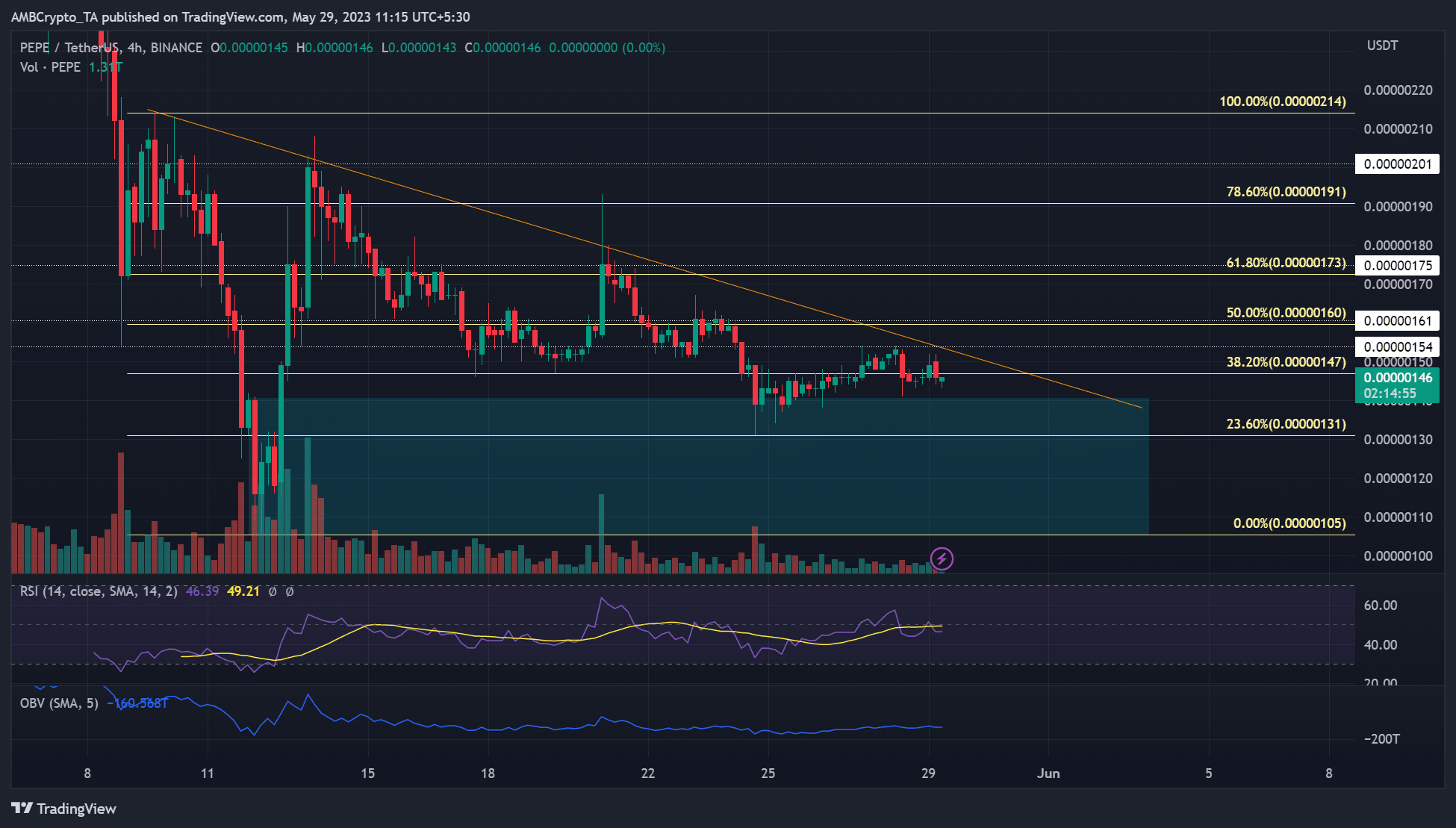
Task: Click the 0.00000175 price axis label
Action: [1398, 265]
